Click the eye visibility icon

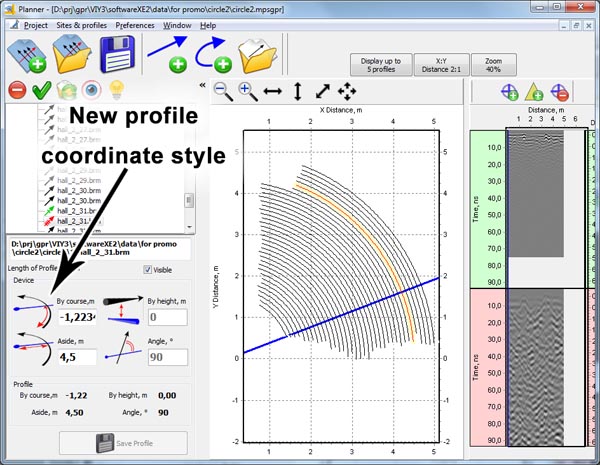point(91,90)
